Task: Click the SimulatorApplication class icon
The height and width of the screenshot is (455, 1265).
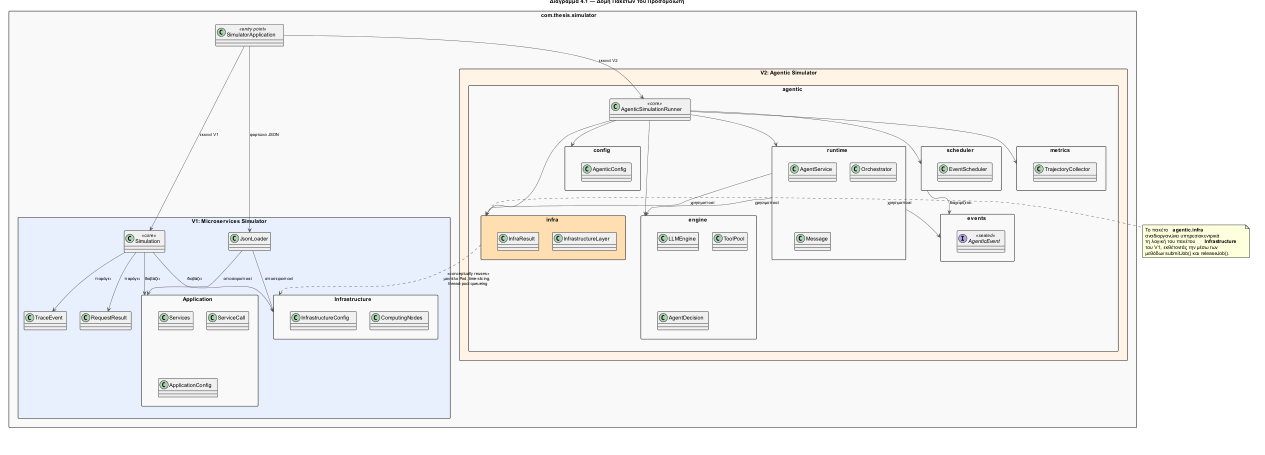Action: tap(222, 33)
